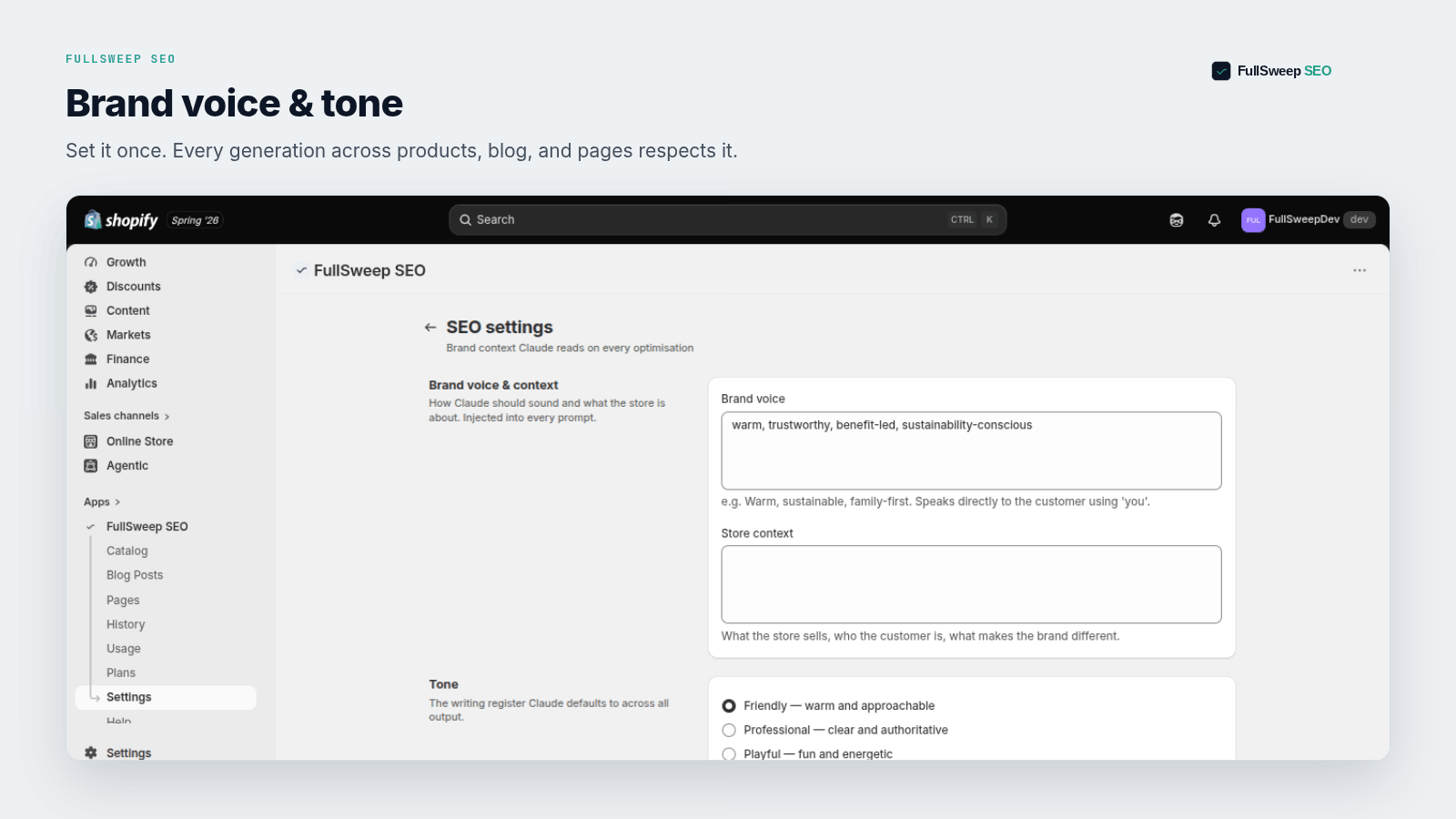Image resolution: width=1456 pixels, height=819 pixels.
Task: Go to Discounts
Action: click(134, 287)
